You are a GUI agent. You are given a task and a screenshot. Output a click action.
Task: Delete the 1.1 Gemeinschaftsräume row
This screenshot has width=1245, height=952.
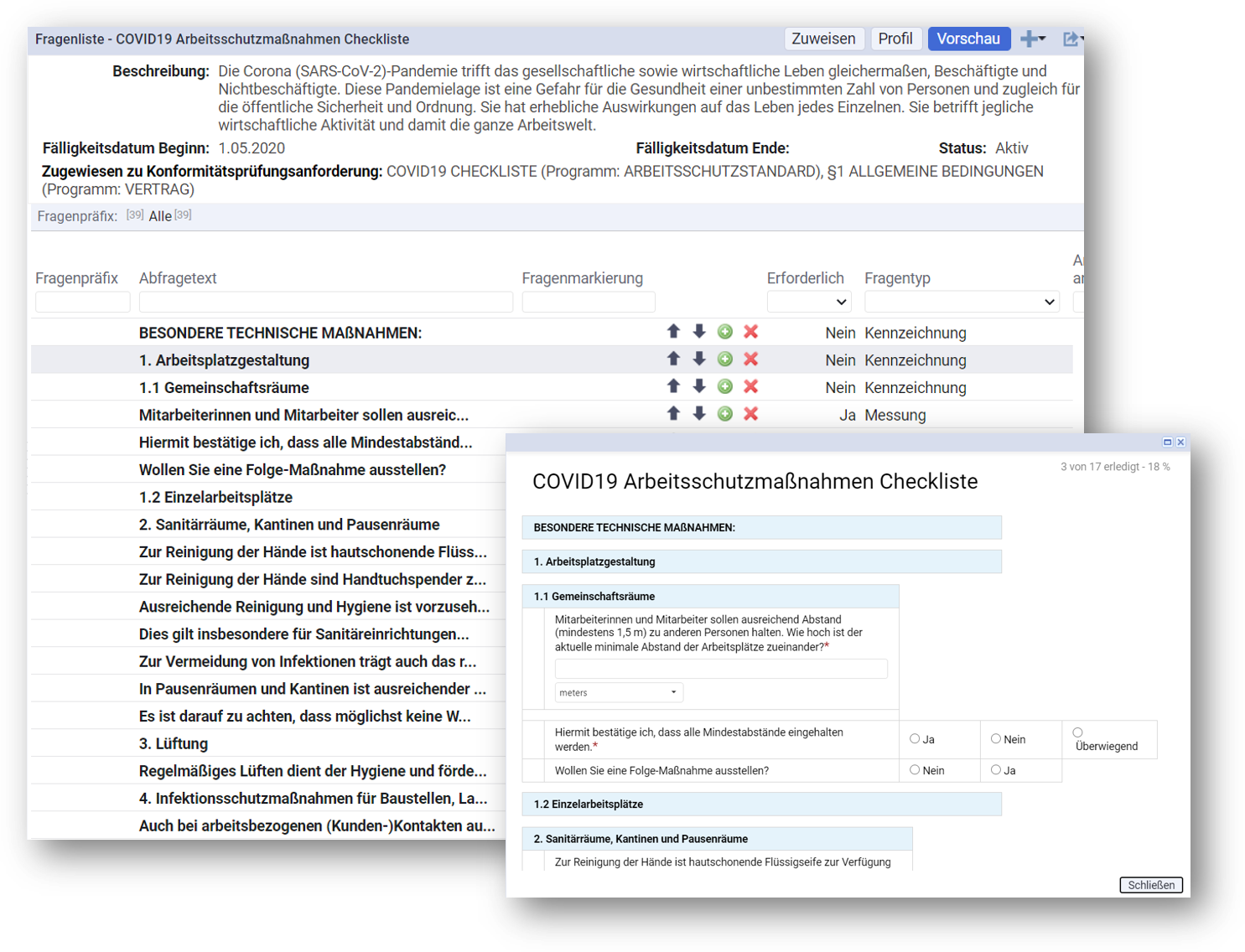click(751, 386)
